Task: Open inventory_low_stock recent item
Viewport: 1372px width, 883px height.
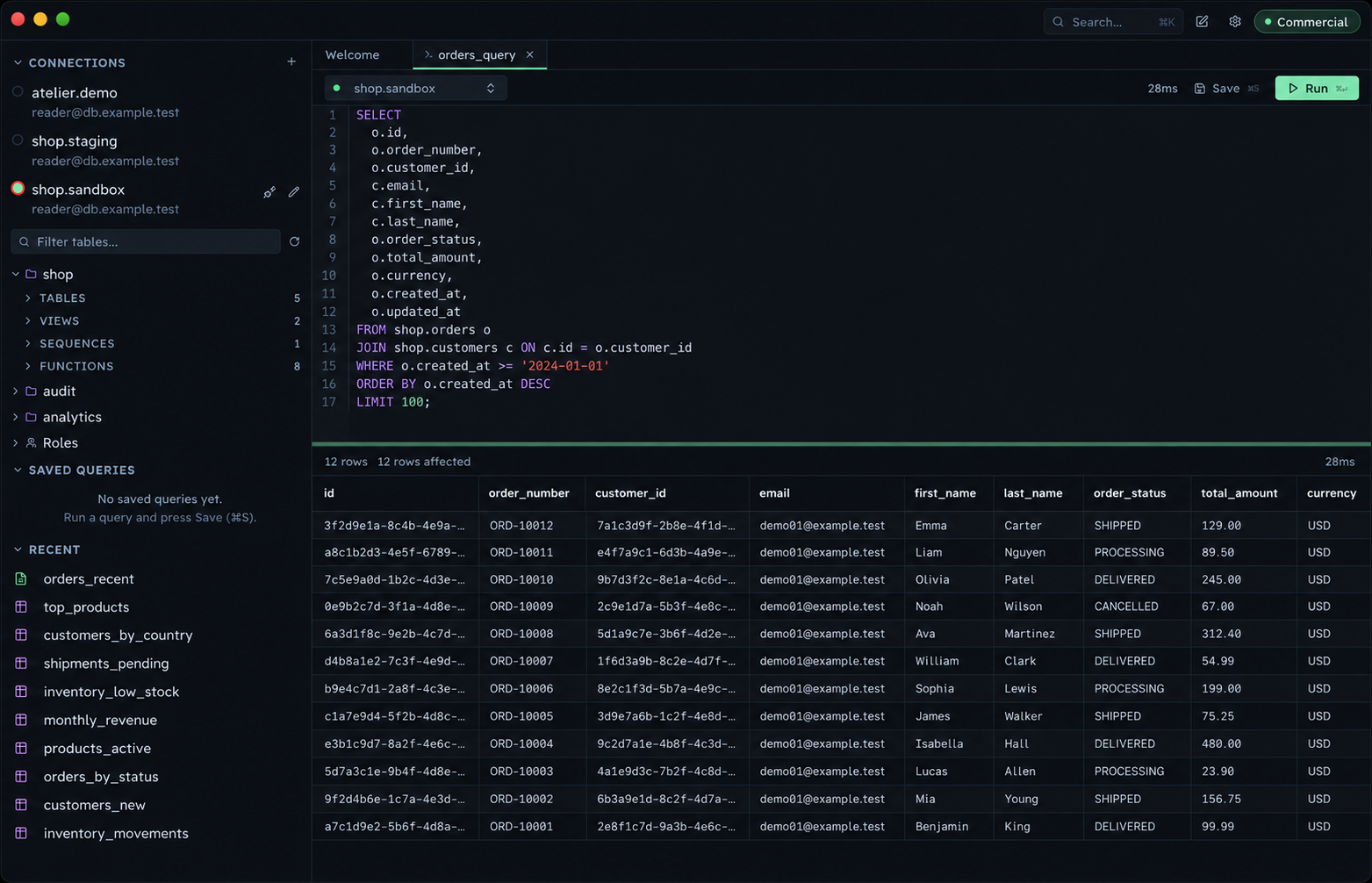Action: [x=111, y=692]
